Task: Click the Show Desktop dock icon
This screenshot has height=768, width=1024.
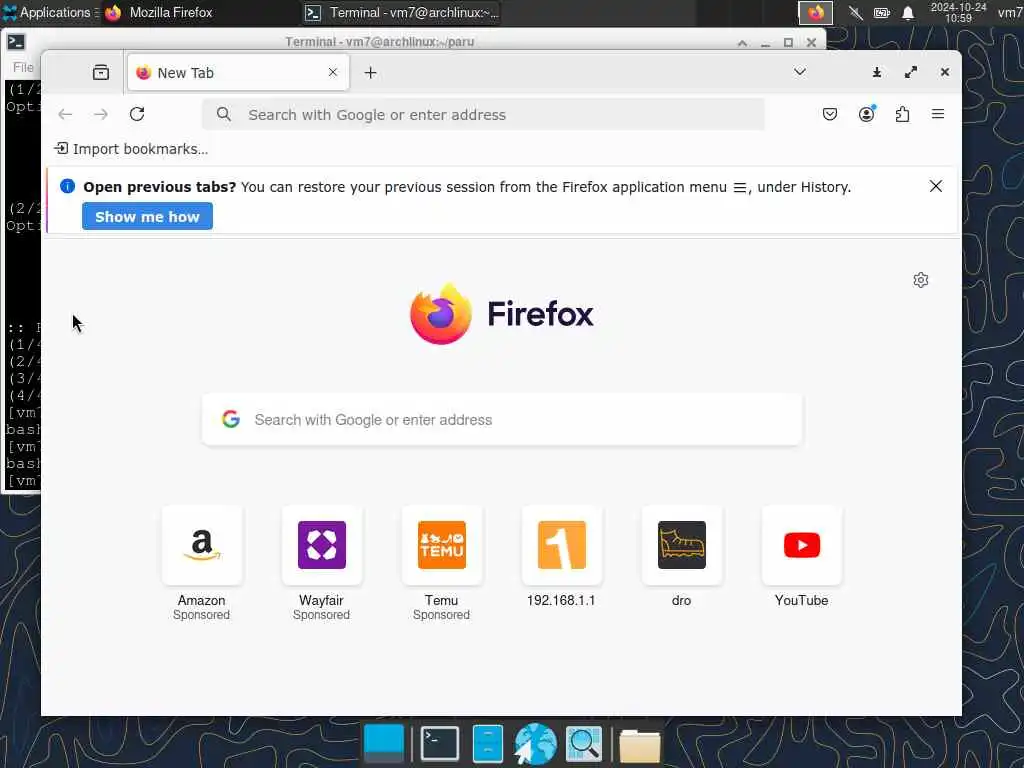Action: pyautogui.click(x=384, y=743)
